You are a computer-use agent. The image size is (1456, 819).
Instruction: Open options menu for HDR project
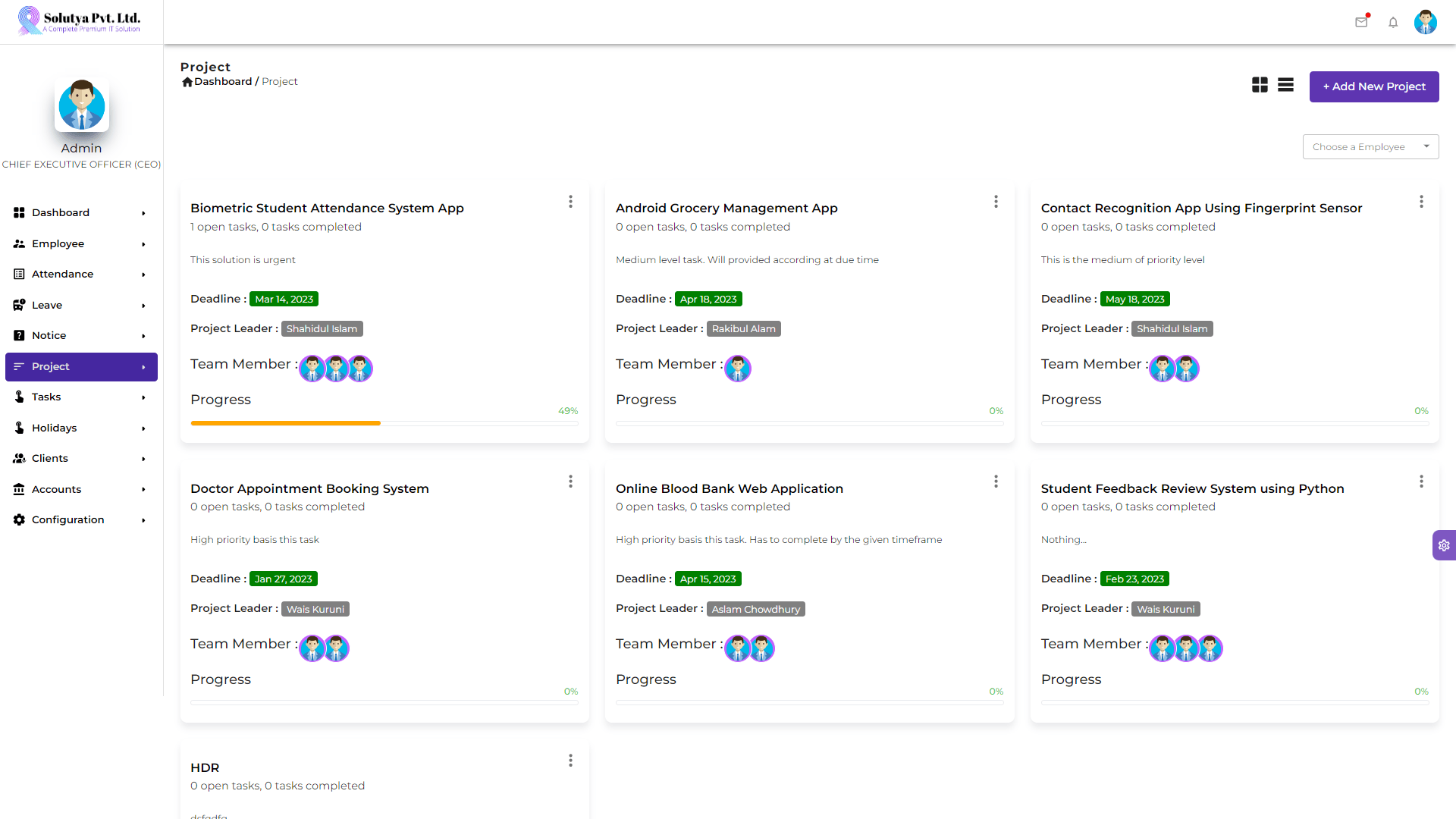coord(570,761)
